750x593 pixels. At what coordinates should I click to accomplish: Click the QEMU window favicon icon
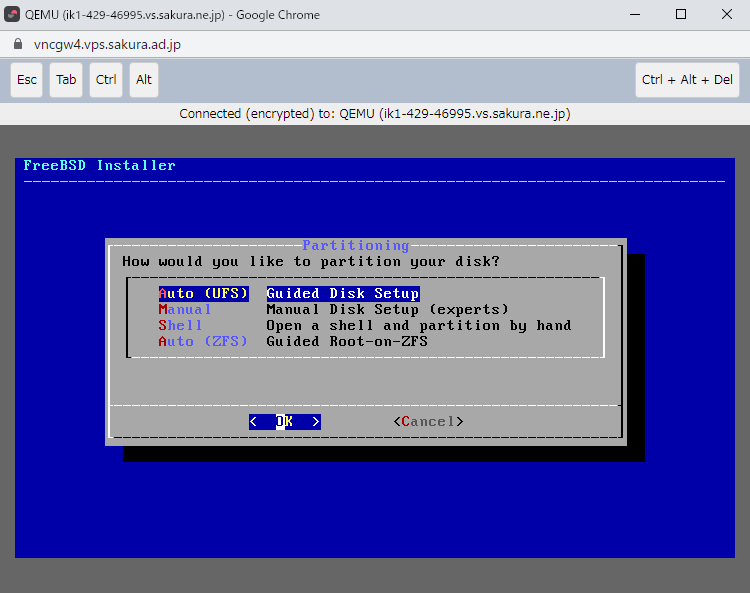(x=13, y=15)
